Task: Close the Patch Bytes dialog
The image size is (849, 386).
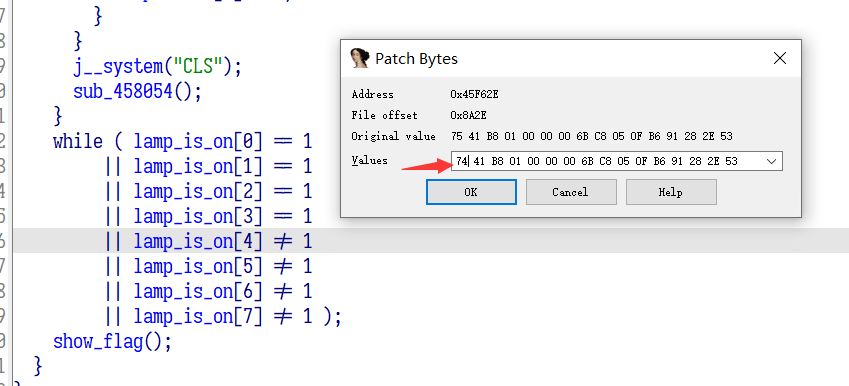Action: [780, 58]
